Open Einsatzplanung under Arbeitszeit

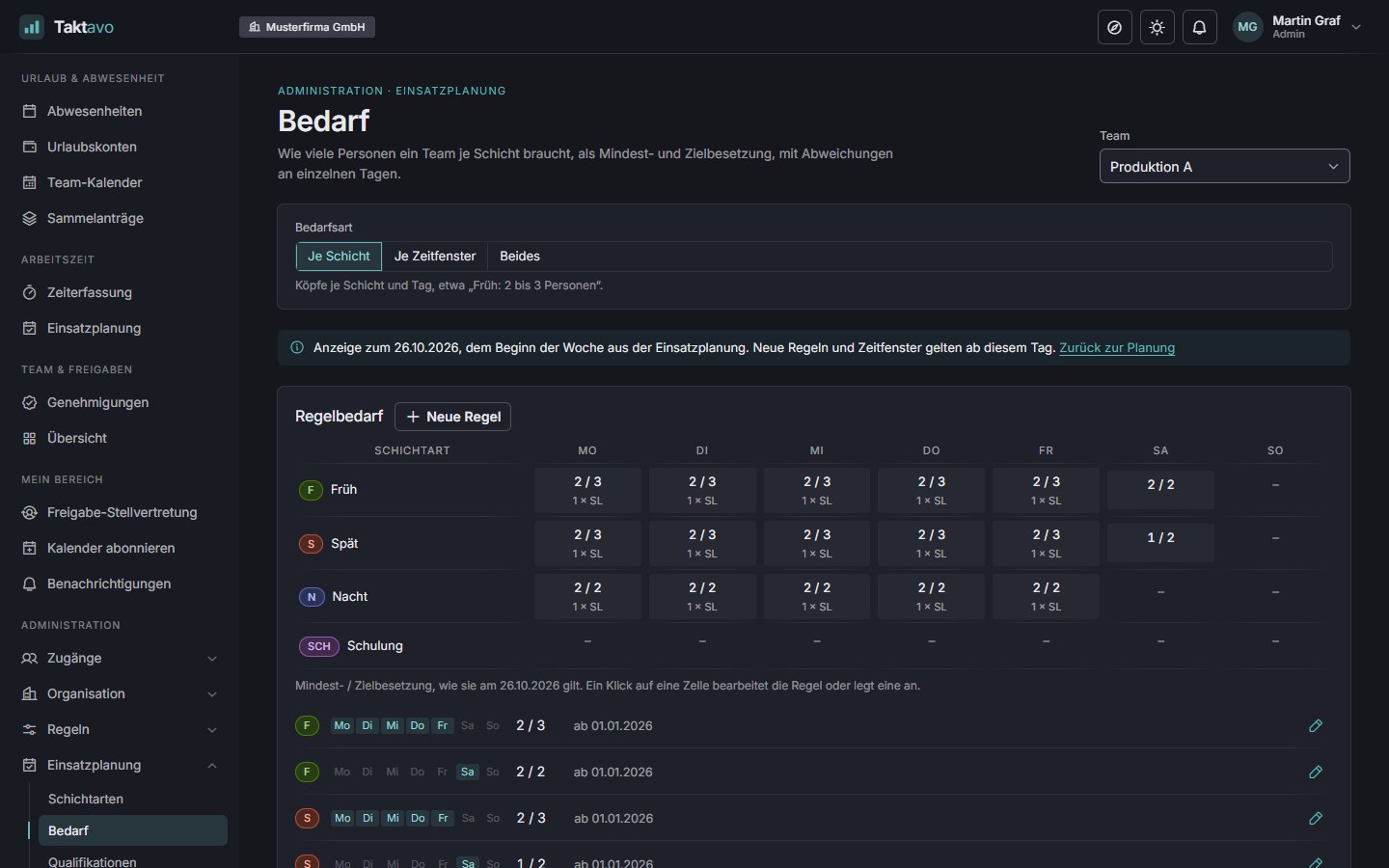(120, 328)
